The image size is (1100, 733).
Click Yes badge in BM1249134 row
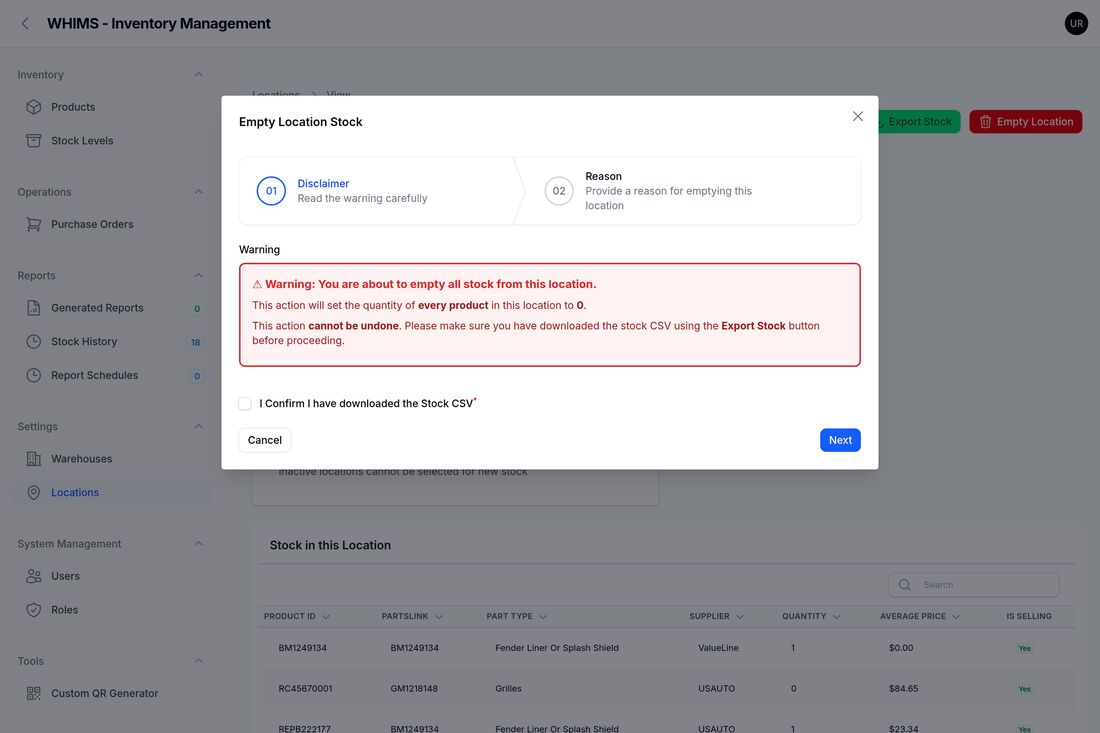[1024, 648]
